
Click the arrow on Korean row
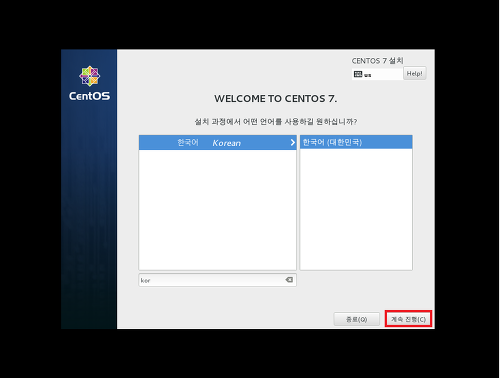point(292,143)
